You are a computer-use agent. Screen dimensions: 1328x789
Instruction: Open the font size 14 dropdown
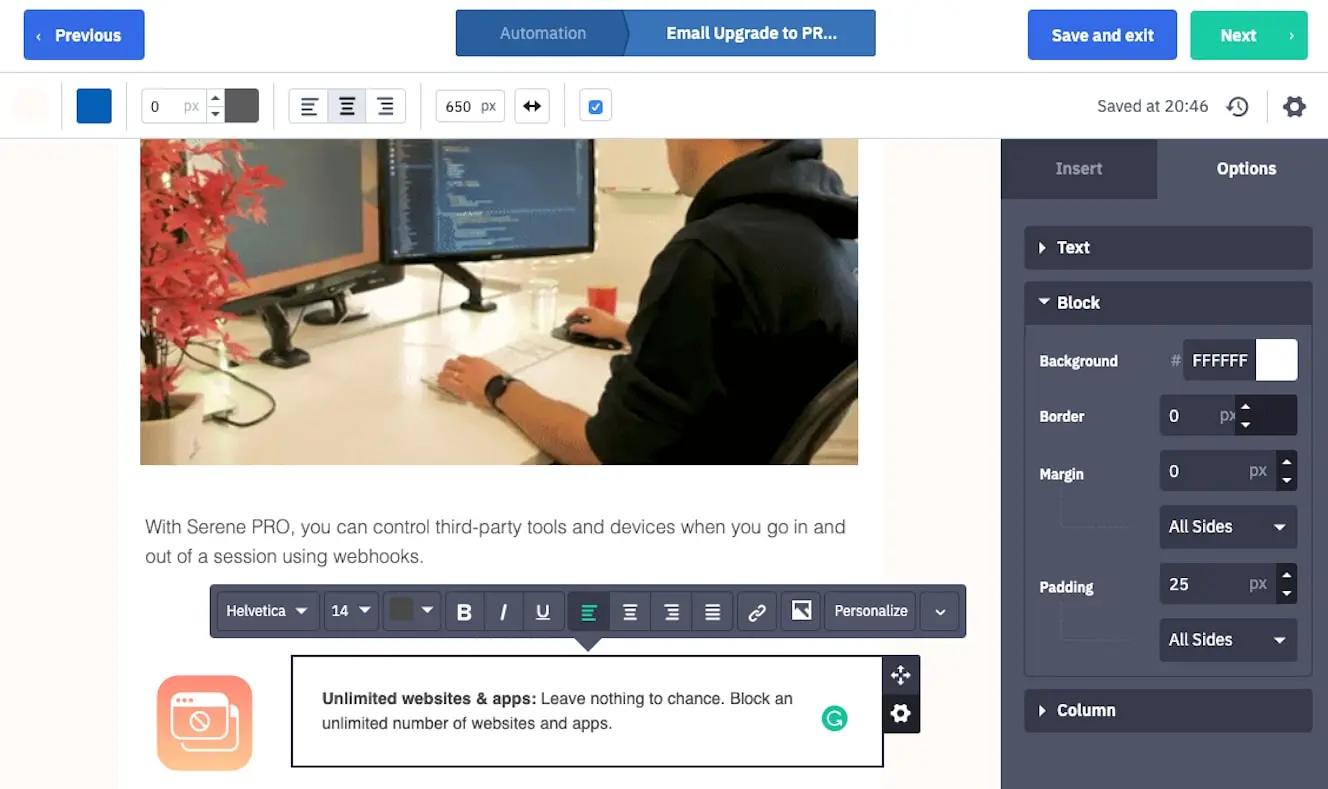pyautogui.click(x=350, y=611)
